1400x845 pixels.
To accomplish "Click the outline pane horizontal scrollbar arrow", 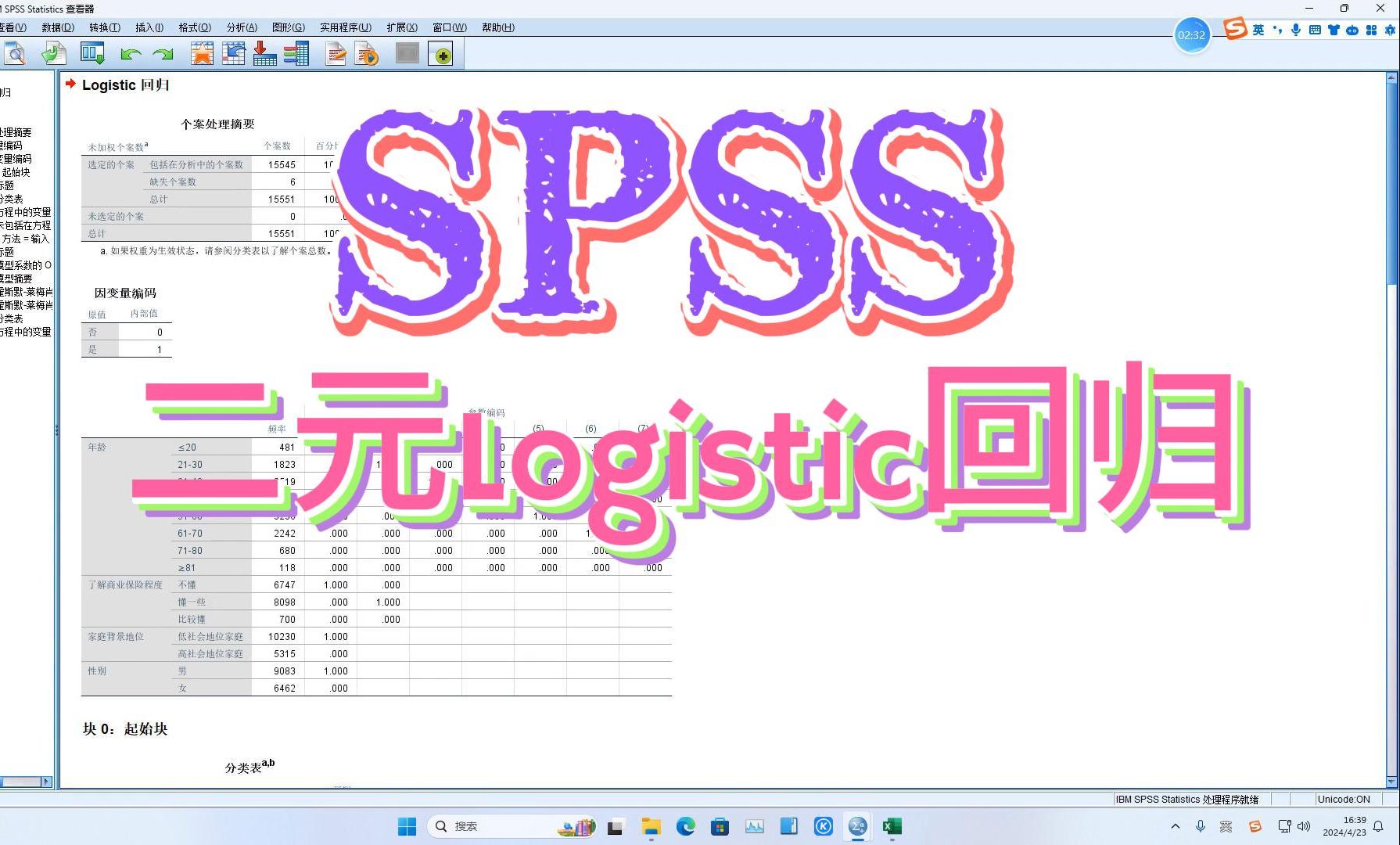I will [x=46, y=782].
